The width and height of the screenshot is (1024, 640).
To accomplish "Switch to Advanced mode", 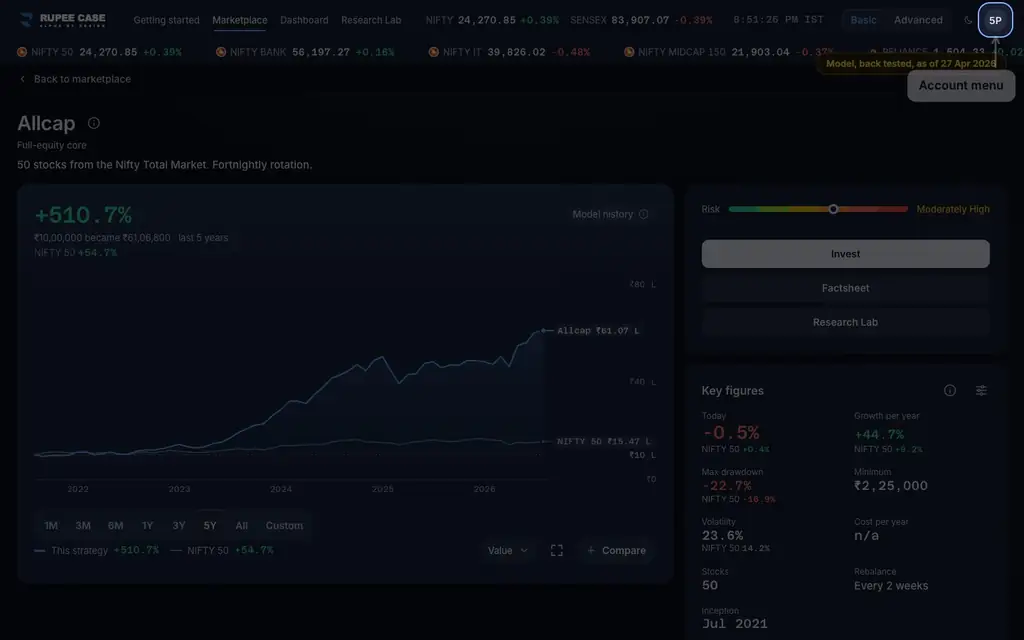I will (918, 20).
